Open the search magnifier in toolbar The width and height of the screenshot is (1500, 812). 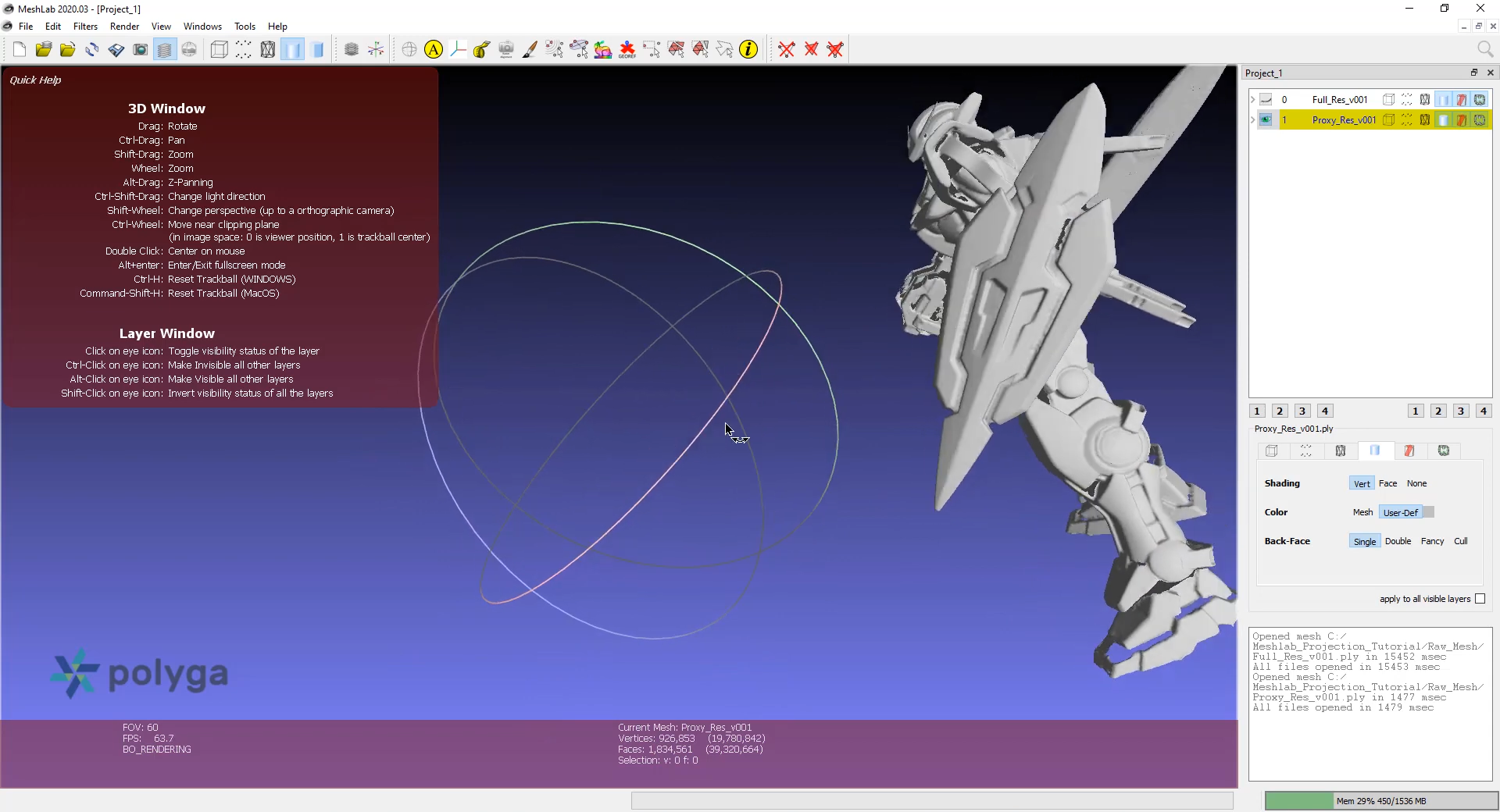pyautogui.click(x=1485, y=49)
